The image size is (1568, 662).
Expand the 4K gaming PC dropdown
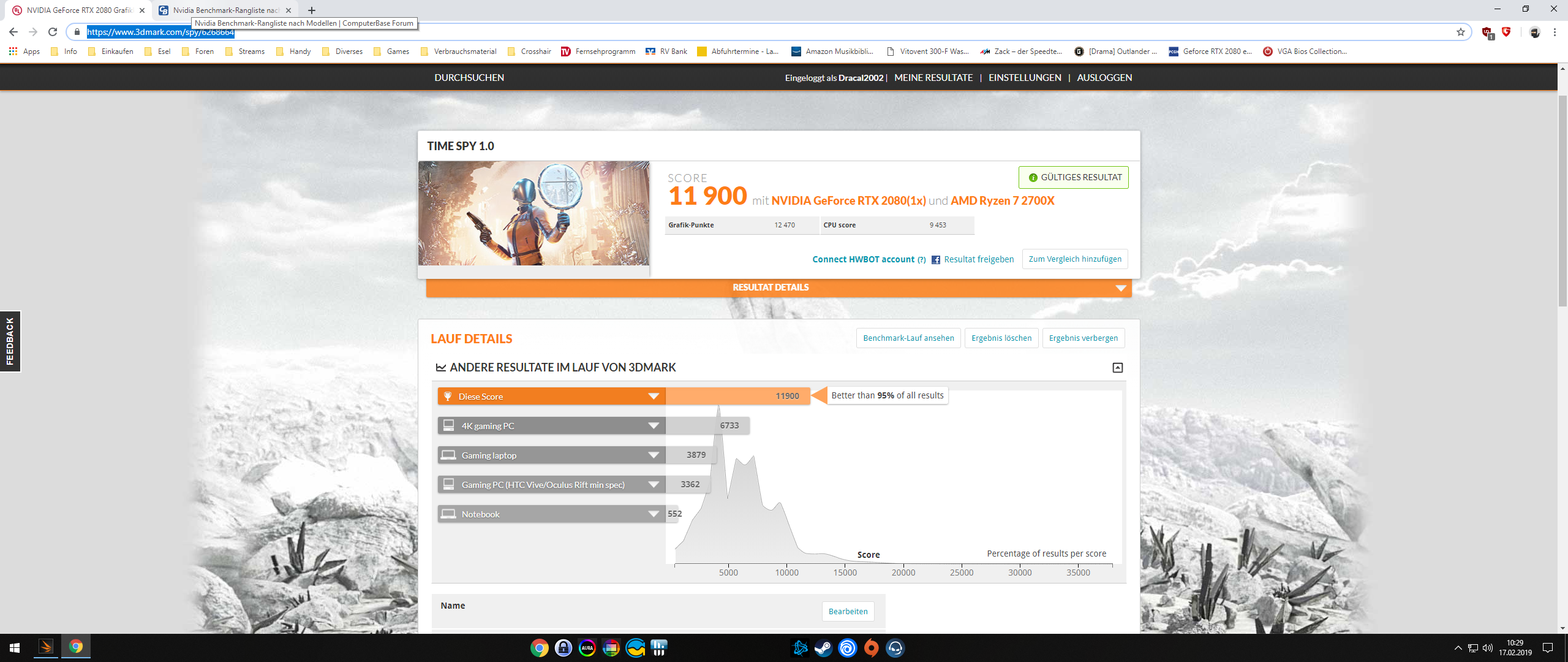(654, 426)
